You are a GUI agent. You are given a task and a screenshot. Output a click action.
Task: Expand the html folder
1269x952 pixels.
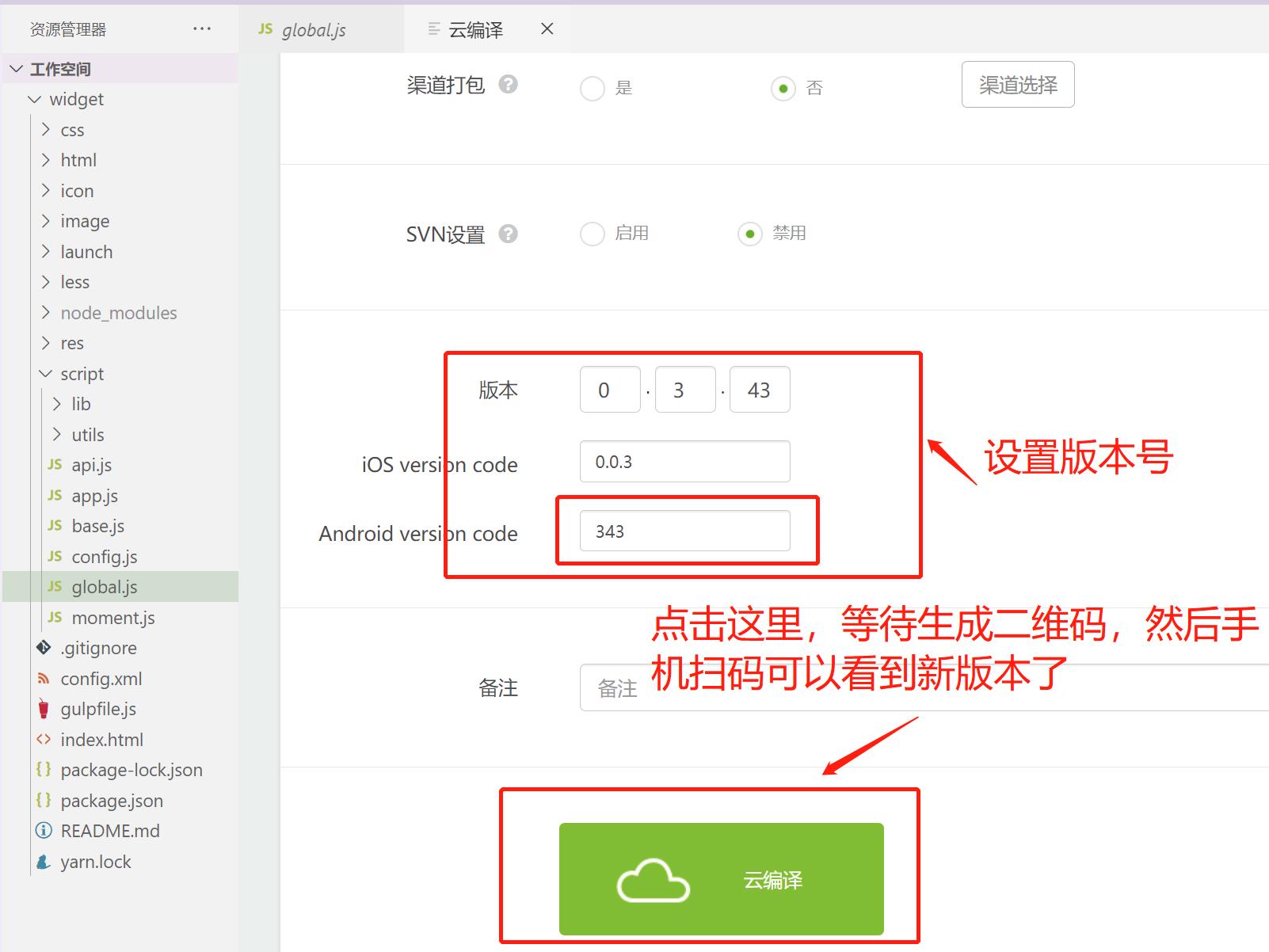(46, 160)
